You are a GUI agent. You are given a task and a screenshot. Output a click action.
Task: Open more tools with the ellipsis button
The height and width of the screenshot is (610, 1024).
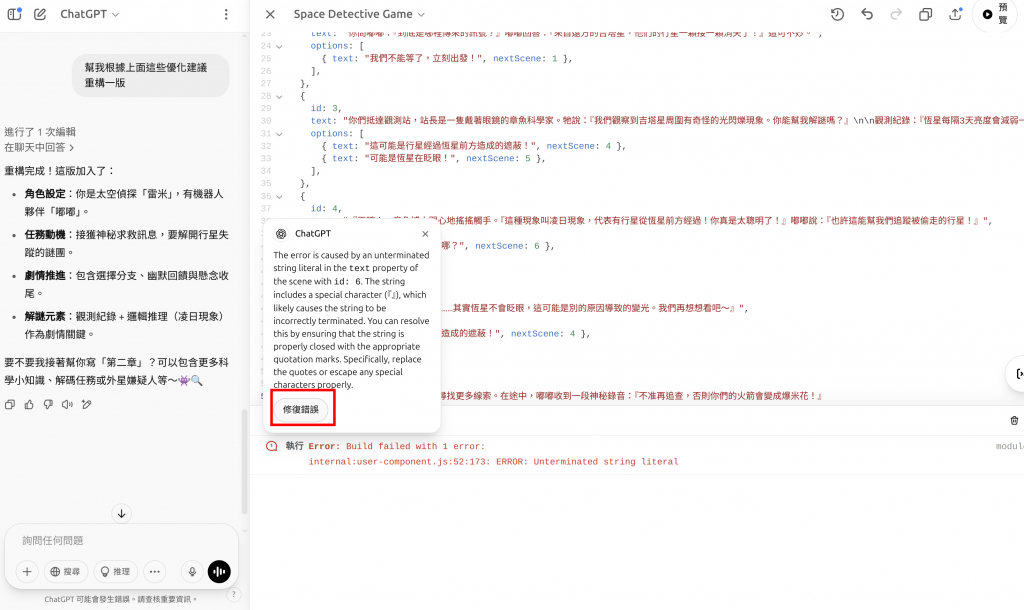pos(155,572)
